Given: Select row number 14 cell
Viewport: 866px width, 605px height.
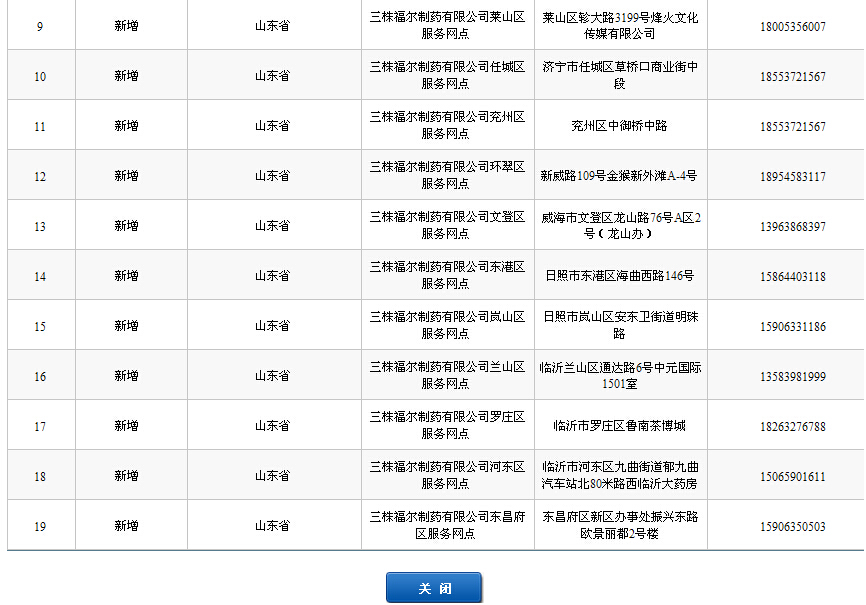Looking at the screenshot, I should click(40, 276).
